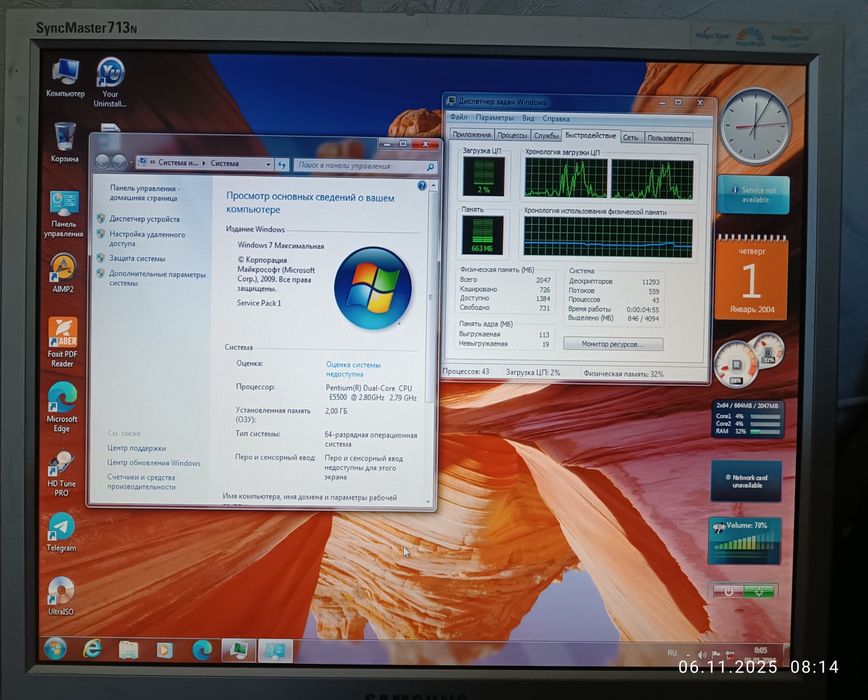Image resolution: width=868 pixels, height=700 pixels.
Task: Open Настройка удаленного доступа link
Action: click(147, 239)
